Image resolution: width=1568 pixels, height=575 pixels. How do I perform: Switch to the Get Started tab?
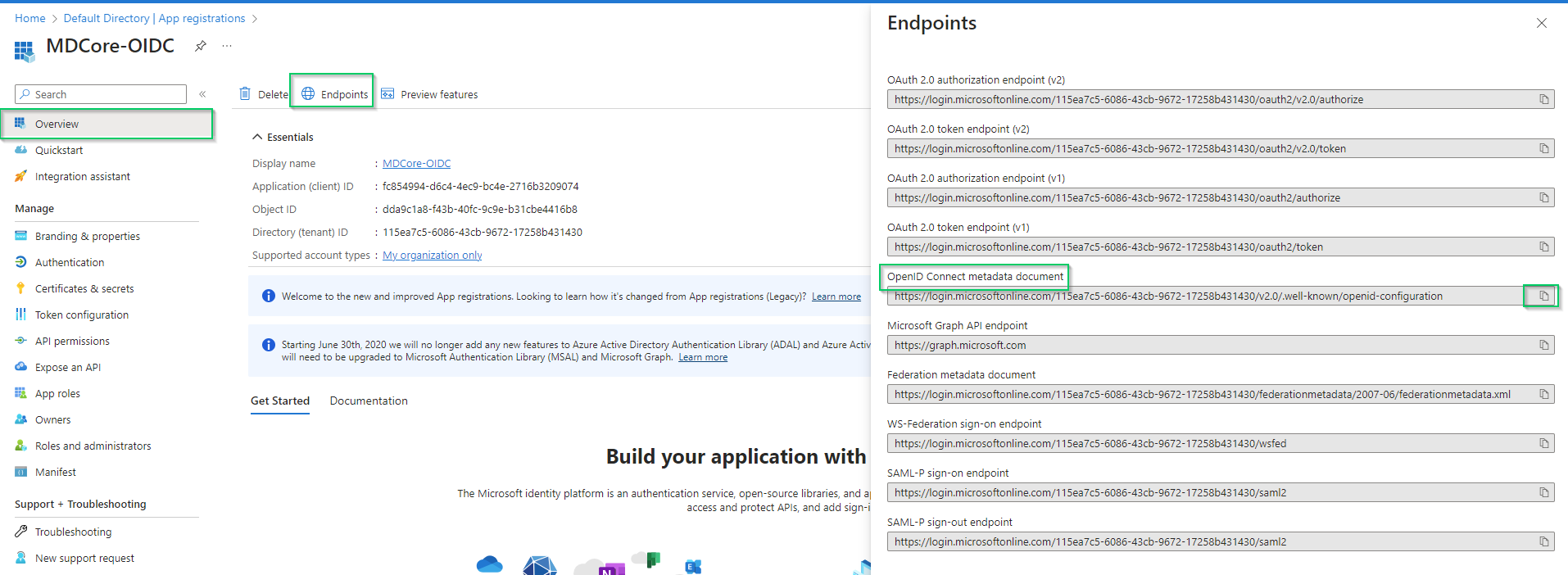[x=280, y=401]
